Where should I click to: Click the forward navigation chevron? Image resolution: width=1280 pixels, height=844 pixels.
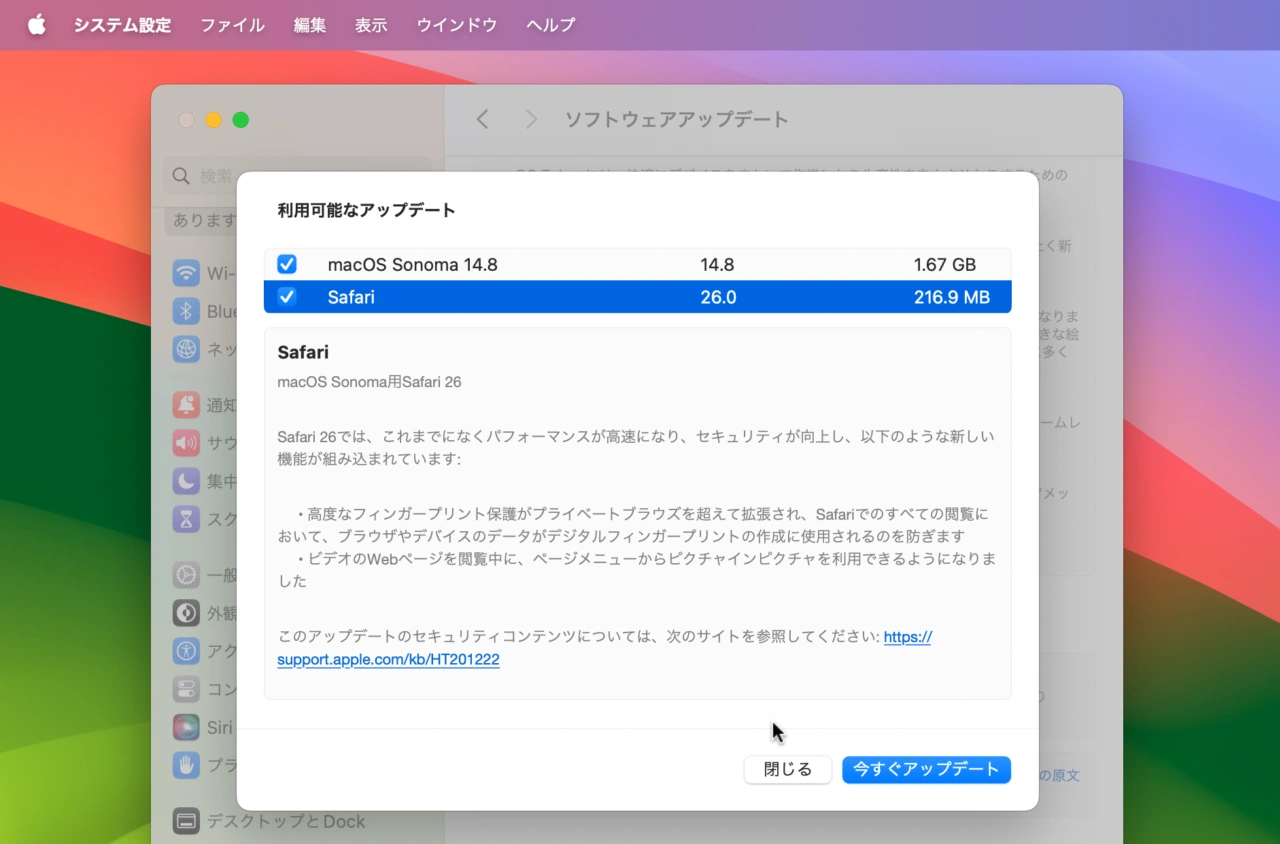pyautogui.click(x=531, y=118)
